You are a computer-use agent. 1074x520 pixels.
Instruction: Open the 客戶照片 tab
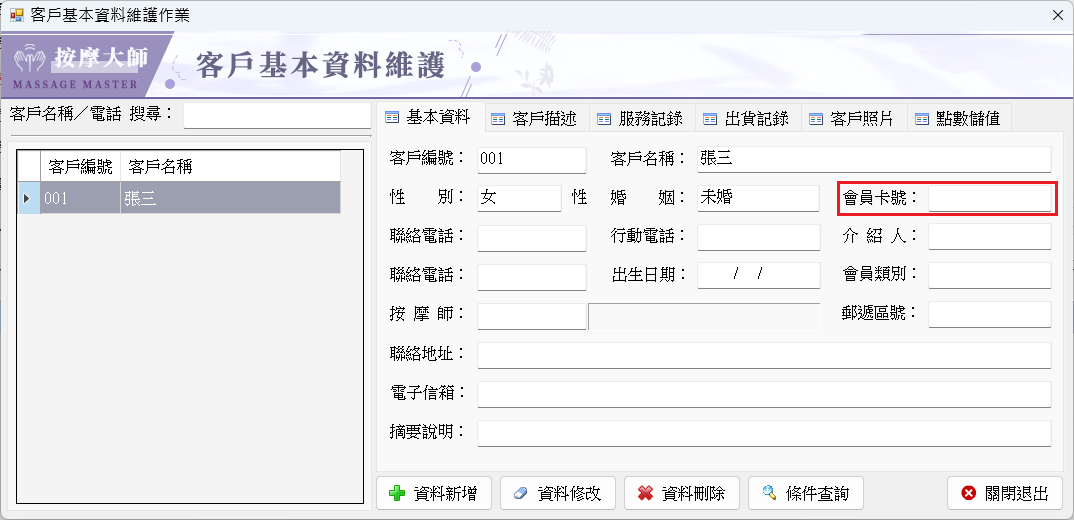pyautogui.click(x=854, y=119)
